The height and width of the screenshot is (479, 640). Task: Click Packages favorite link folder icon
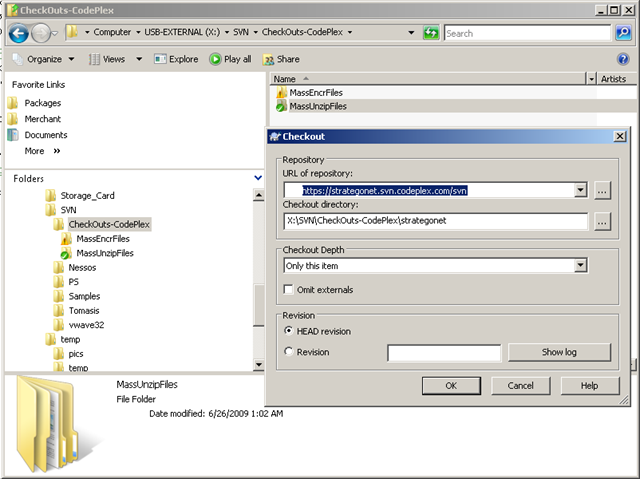click(13, 102)
